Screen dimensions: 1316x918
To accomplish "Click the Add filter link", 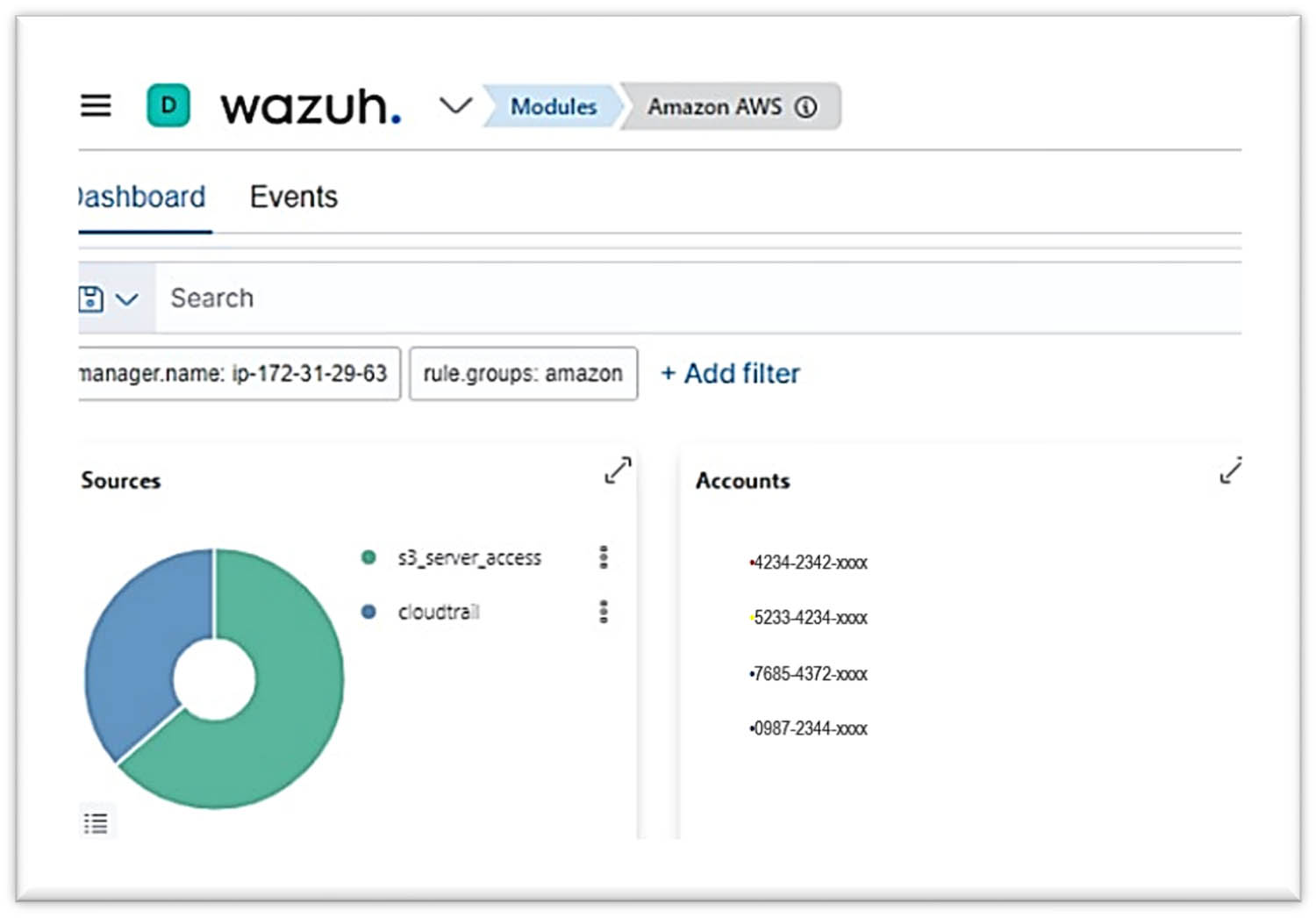I will point(731,374).
